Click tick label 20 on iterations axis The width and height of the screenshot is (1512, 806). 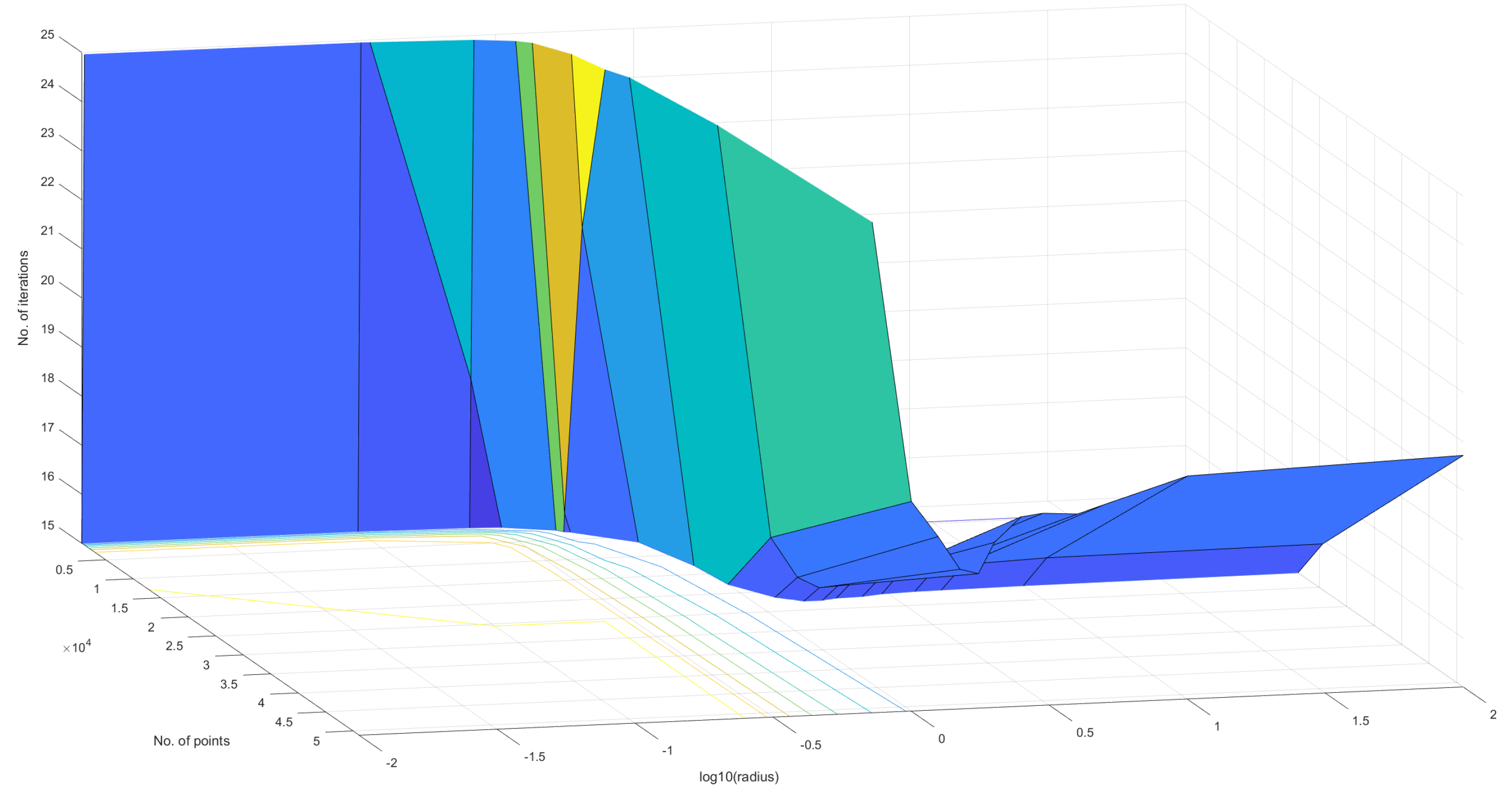point(47,280)
